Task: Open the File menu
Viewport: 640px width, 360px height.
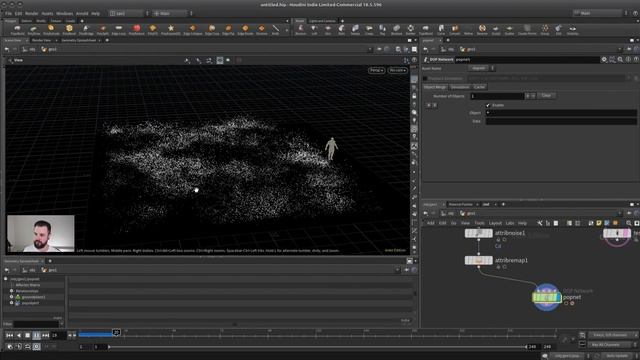Action: [8, 13]
